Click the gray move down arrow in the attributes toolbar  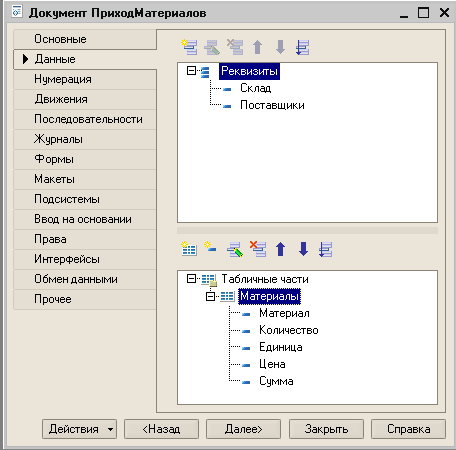tap(280, 47)
